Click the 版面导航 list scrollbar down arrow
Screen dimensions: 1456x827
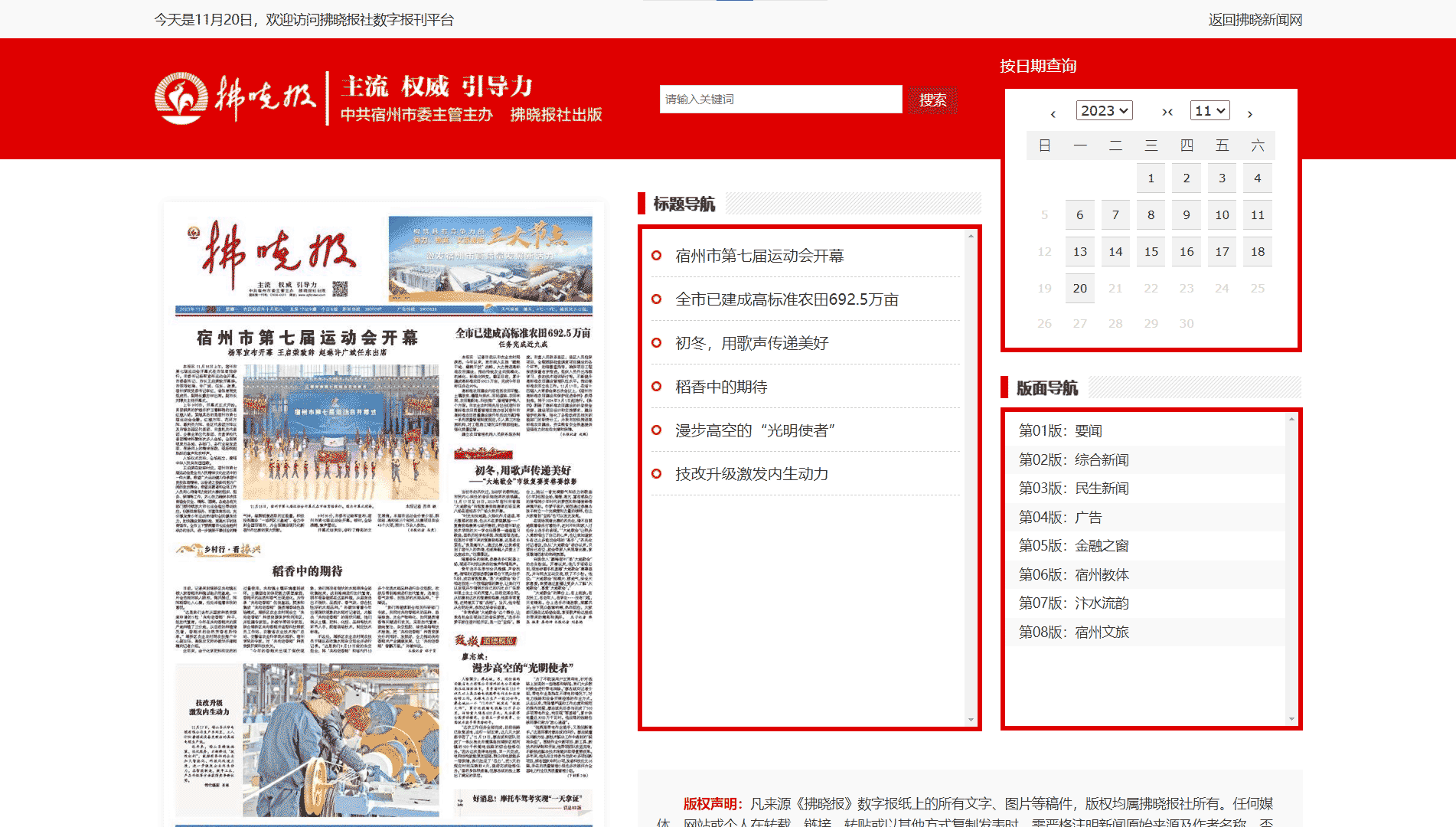(x=1291, y=719)
